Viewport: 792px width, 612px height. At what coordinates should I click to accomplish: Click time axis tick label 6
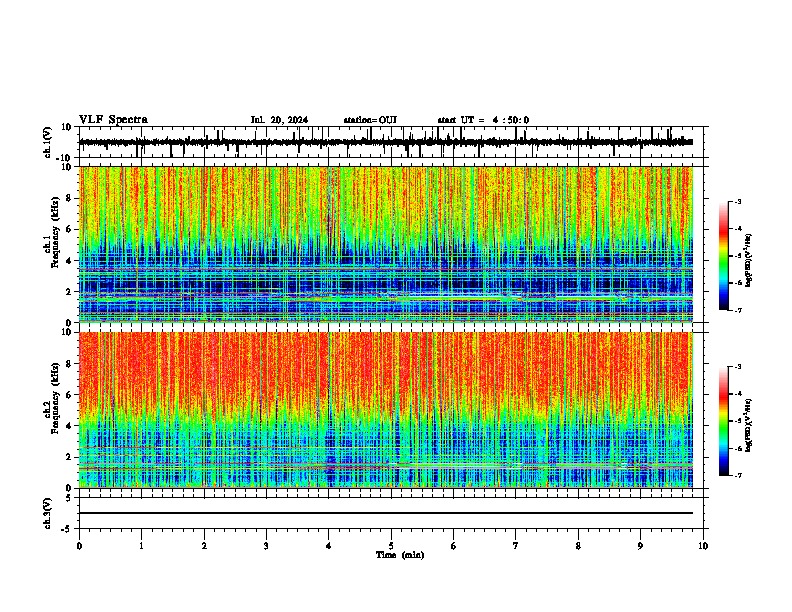point(454,546)
